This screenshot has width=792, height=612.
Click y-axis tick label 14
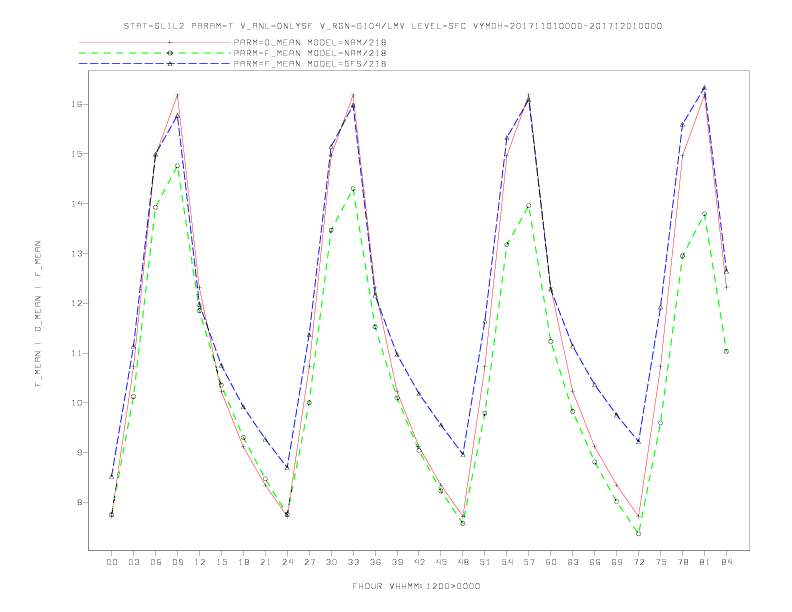(77, 203)
